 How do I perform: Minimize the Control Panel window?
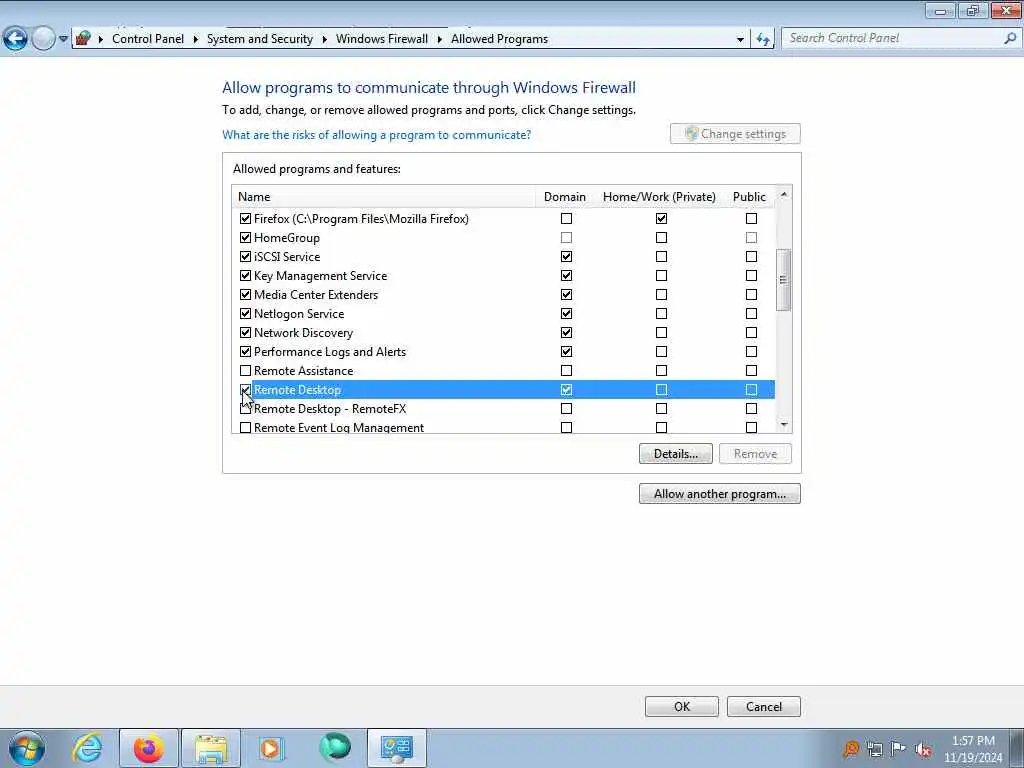(x=940, y=10)
